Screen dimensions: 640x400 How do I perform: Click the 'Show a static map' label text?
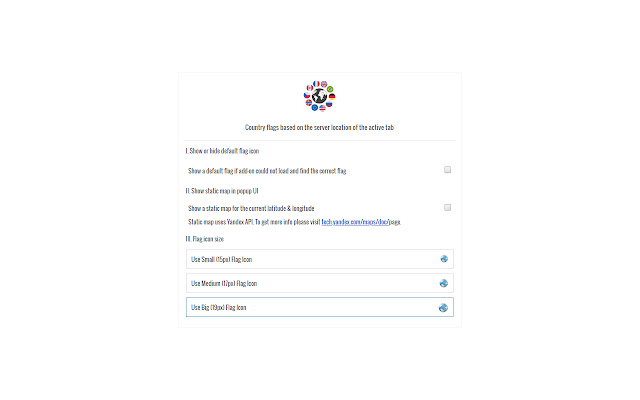[251, 208]
